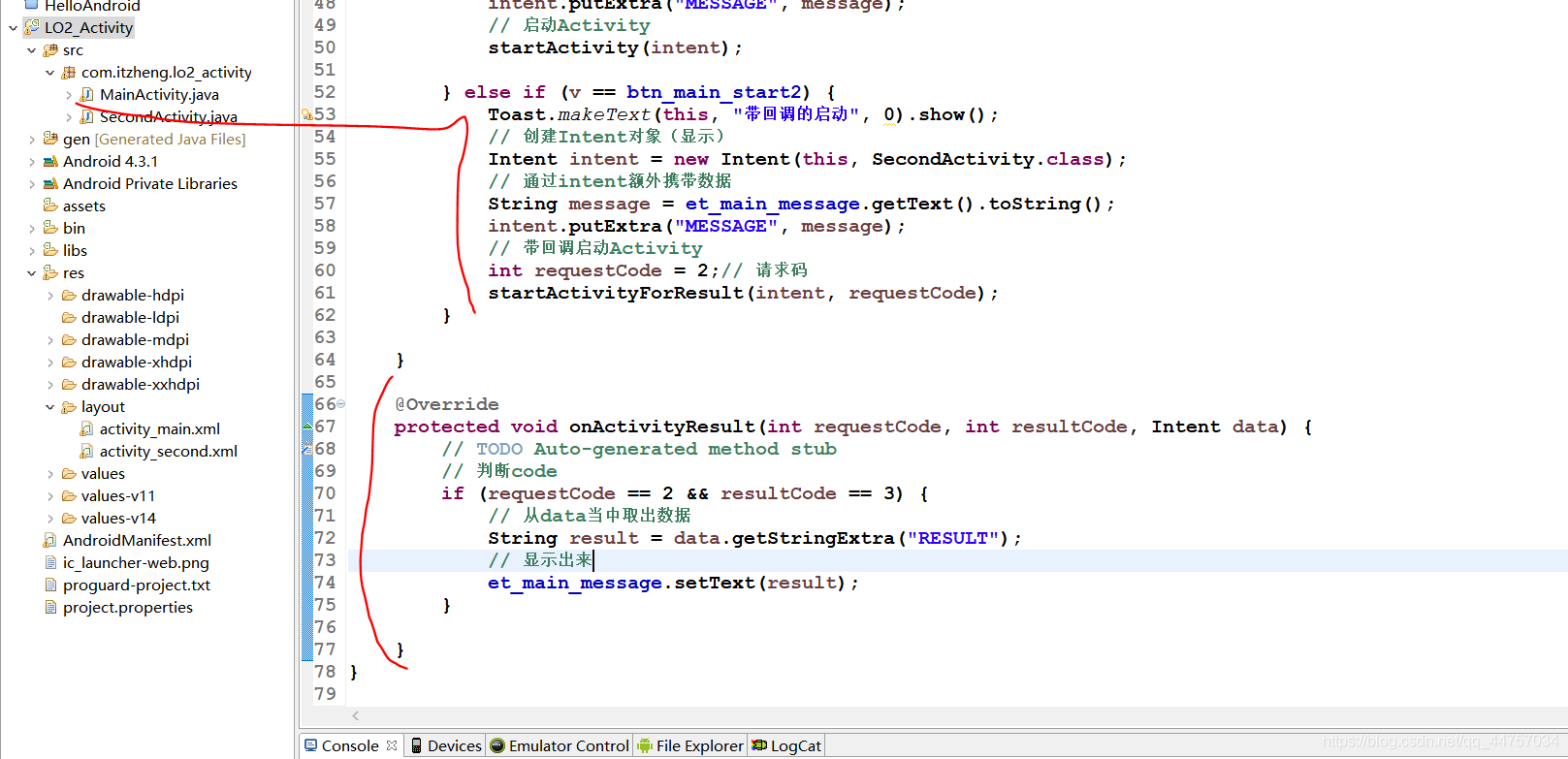Screen dimensions: 1568x759
Task: Select the drawable-xxhdpi folder
Action: tap(141, 384)
